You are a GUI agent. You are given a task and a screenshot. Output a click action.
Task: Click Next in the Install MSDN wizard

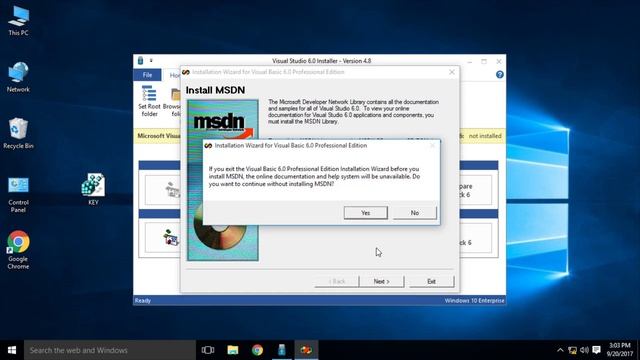point(382,281)
